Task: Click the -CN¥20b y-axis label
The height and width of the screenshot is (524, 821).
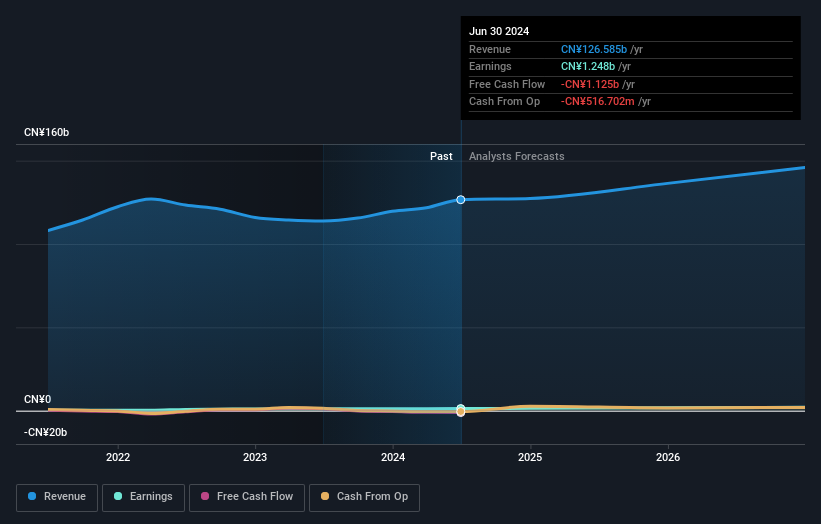Action: click(46, 432)
